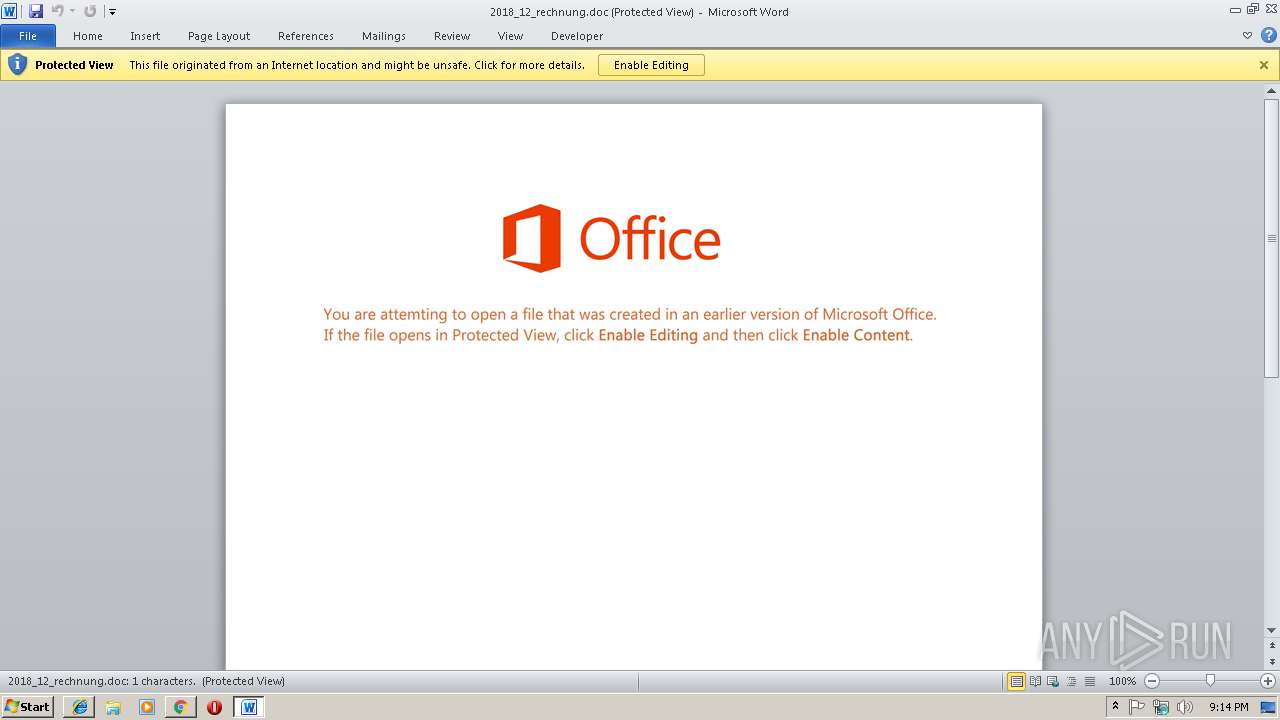Click the 9:14 PM system clock
This screenshot has width=1280, height=720.
click(x=1228, y=707)
